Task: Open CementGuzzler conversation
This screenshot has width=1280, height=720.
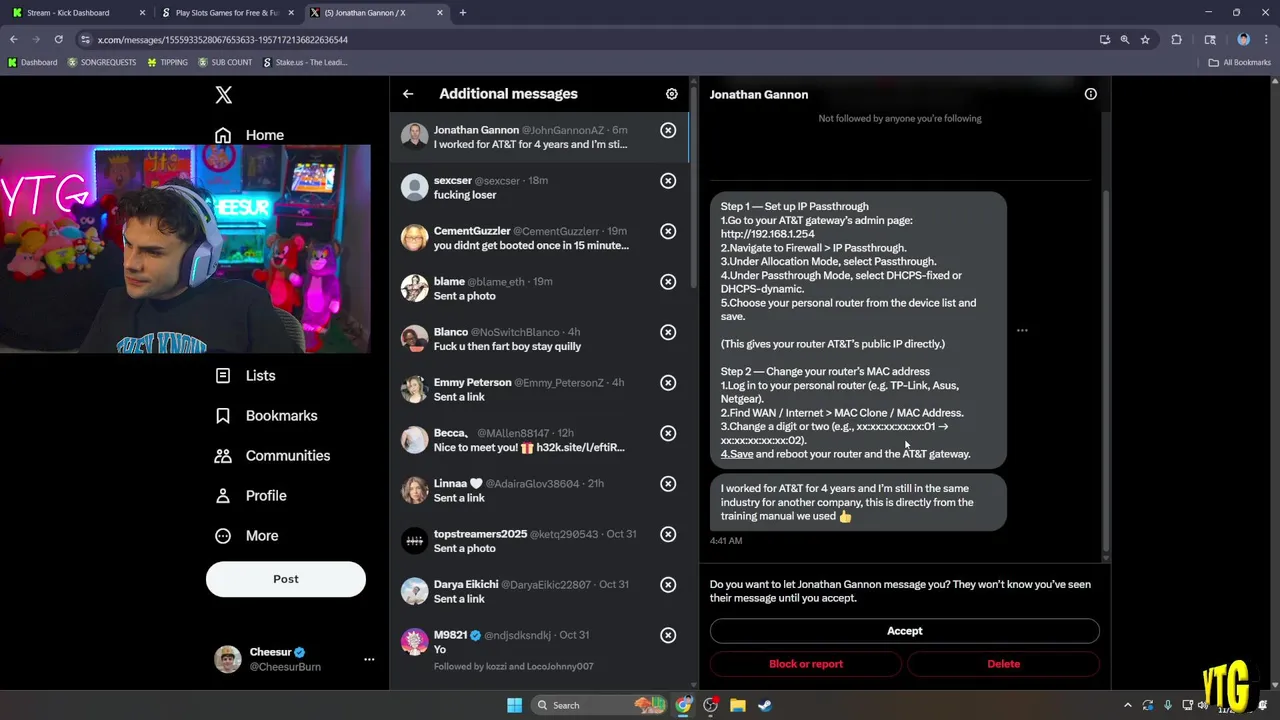Action: [x=539, y=238]
